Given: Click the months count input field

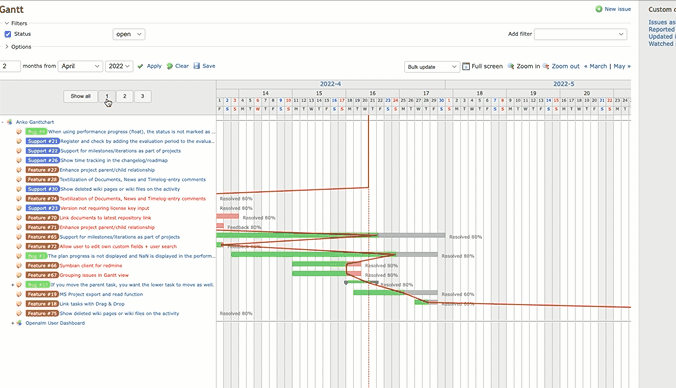Looking at the screenshot, I should pyautogui.click(x=10, y=66).
